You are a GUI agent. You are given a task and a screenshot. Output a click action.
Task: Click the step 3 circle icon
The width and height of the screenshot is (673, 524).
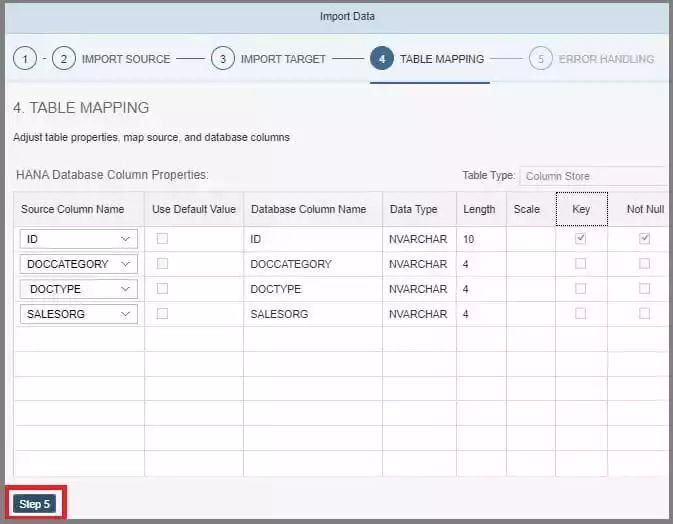point(223,58)
